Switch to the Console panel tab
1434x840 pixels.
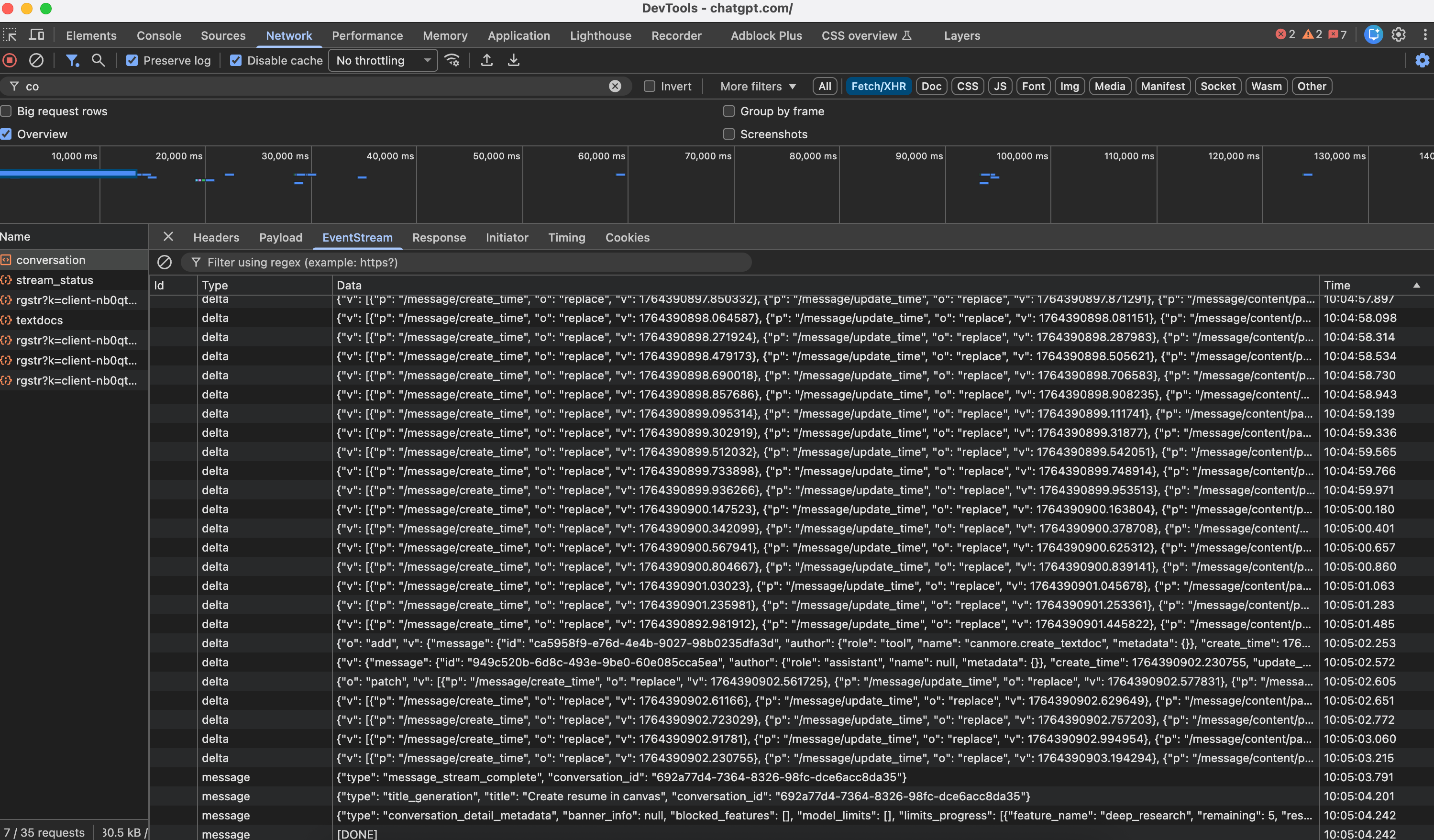159,35
